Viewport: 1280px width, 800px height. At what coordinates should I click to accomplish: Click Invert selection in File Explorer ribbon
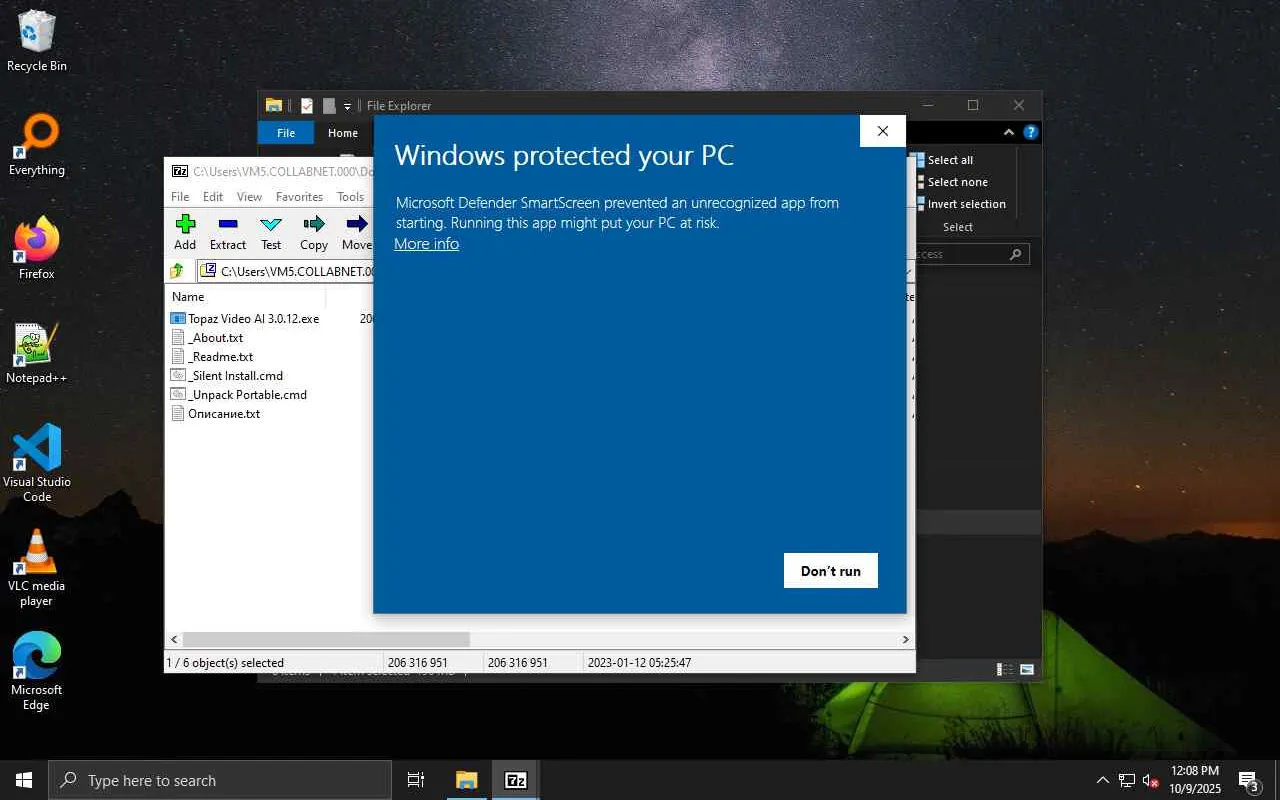pos(961,204)
